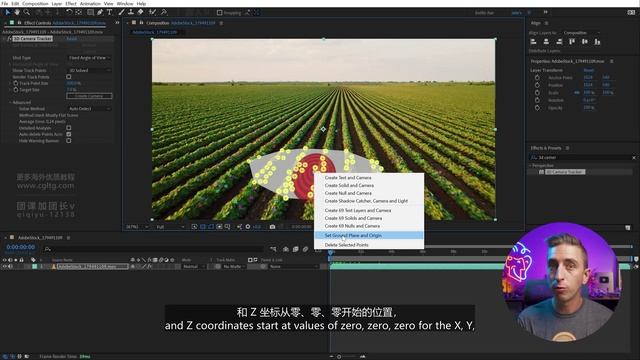Toggle the Opacity stopwatch in Properties
The image size is (640, 360).
click(537, 108)
